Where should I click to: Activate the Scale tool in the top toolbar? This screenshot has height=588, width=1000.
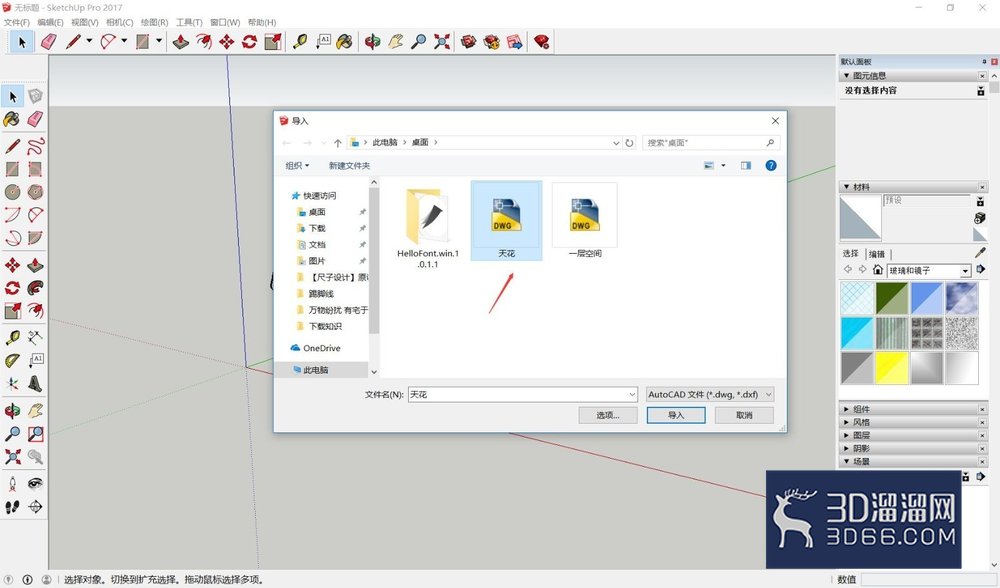(x=273, y=42)
